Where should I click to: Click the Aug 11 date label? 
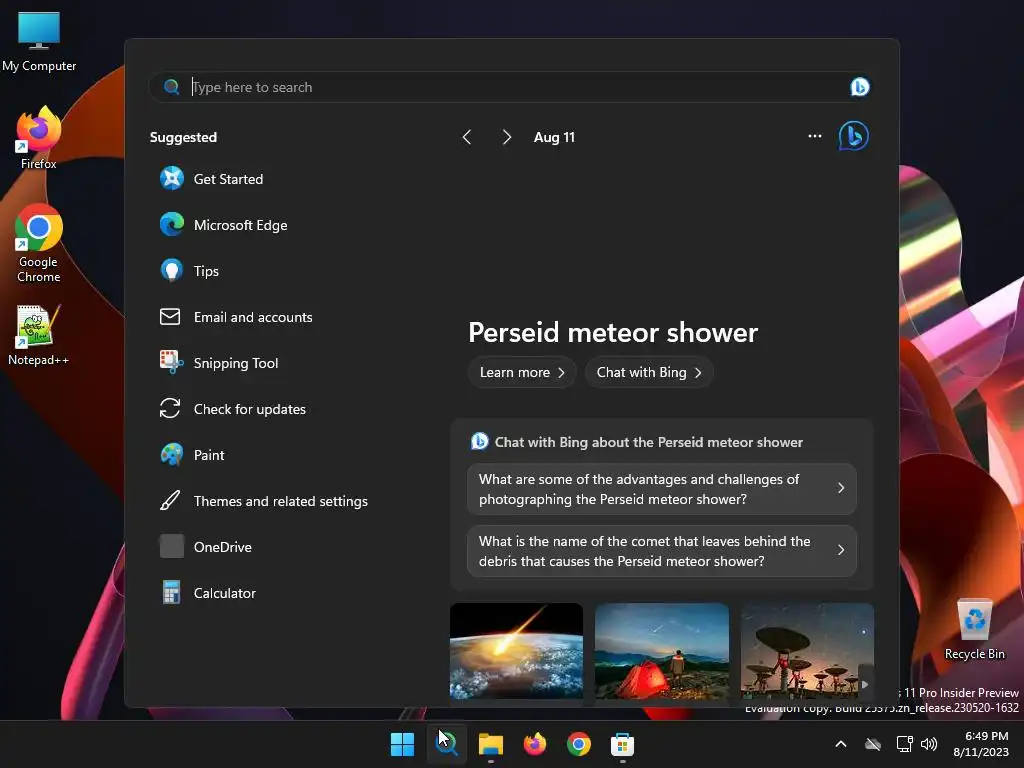pos(554,137)
